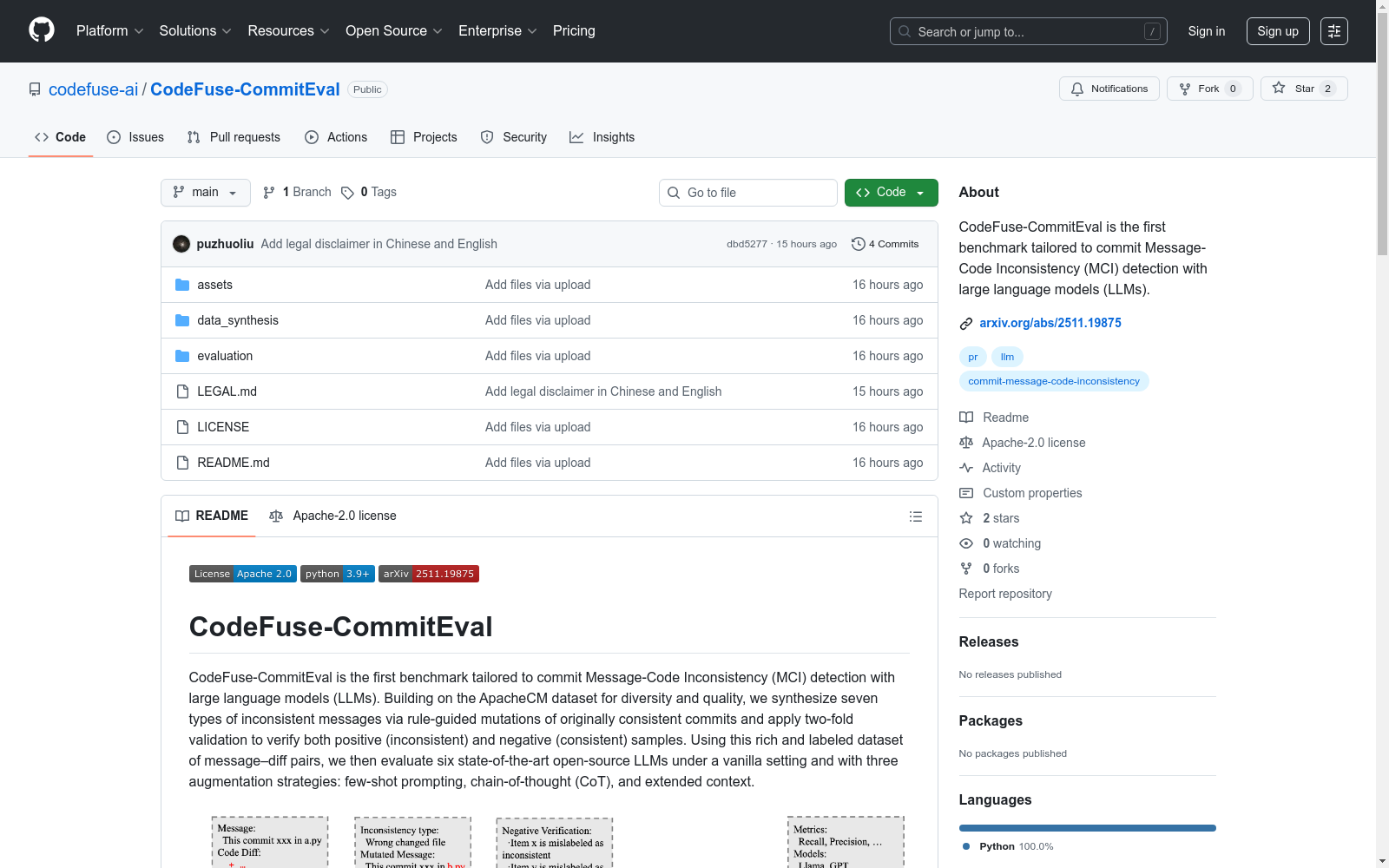Switch to the Actions tab
Screen dimensions: 1389x868
(336, 137)
